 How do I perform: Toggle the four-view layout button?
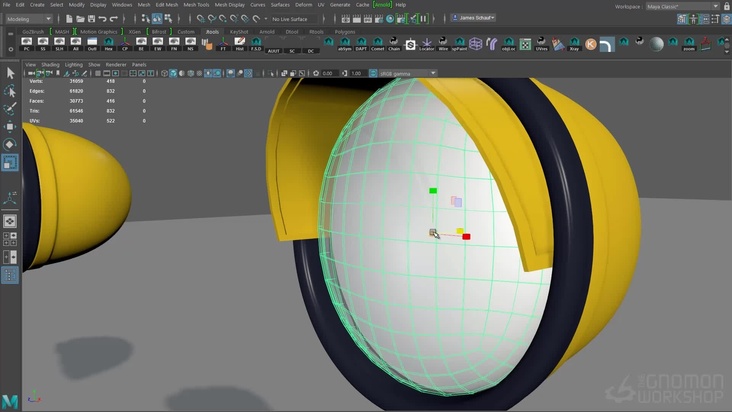point(10,240)
